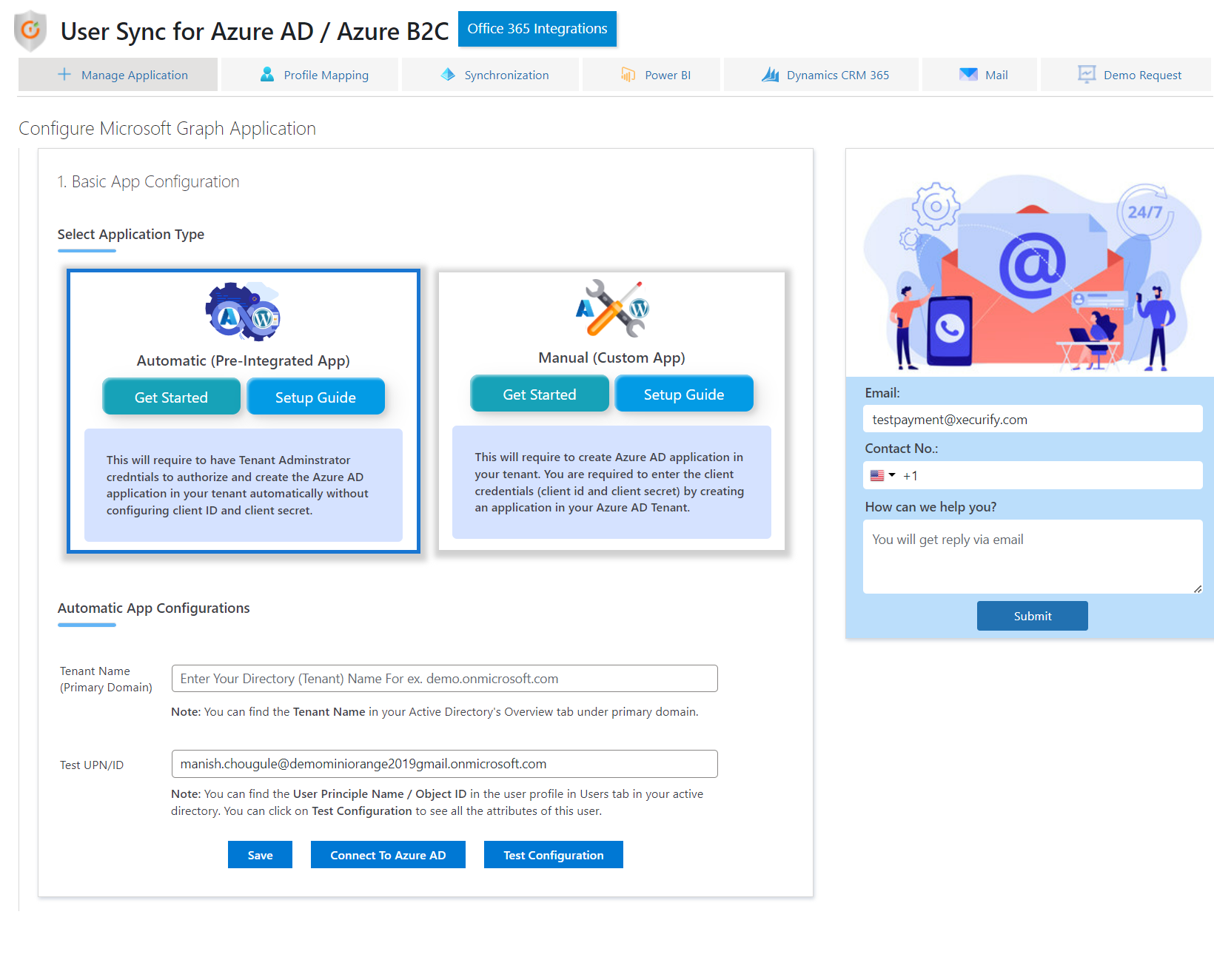Open the Demo Request tab
This screenshot has width=1214, height=980.
pos(1126,75)
